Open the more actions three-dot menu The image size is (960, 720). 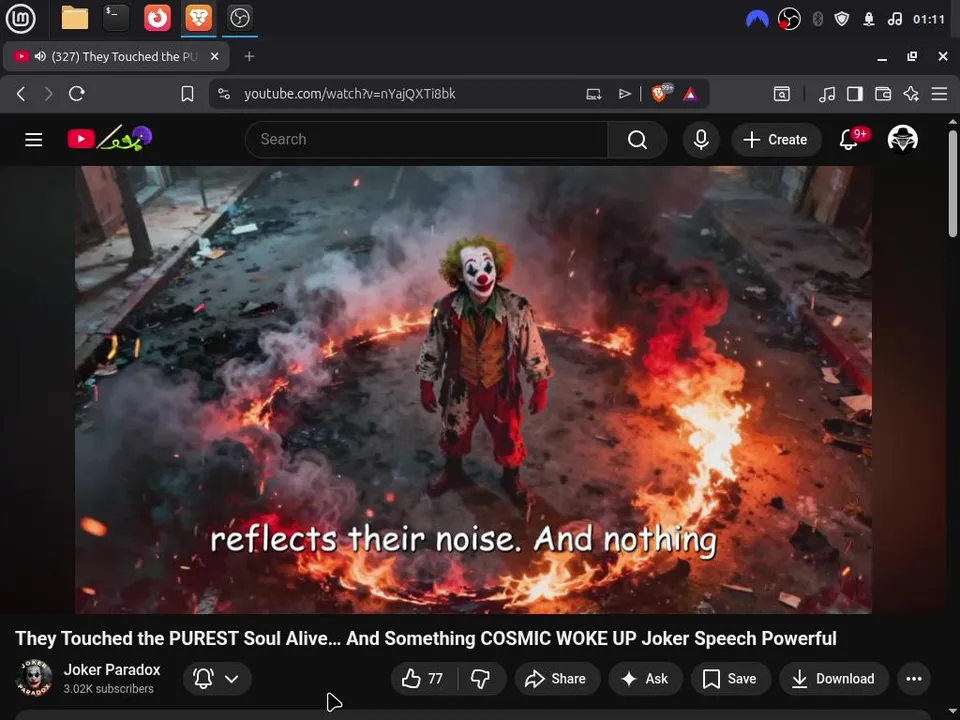click(x=913, y=678)
